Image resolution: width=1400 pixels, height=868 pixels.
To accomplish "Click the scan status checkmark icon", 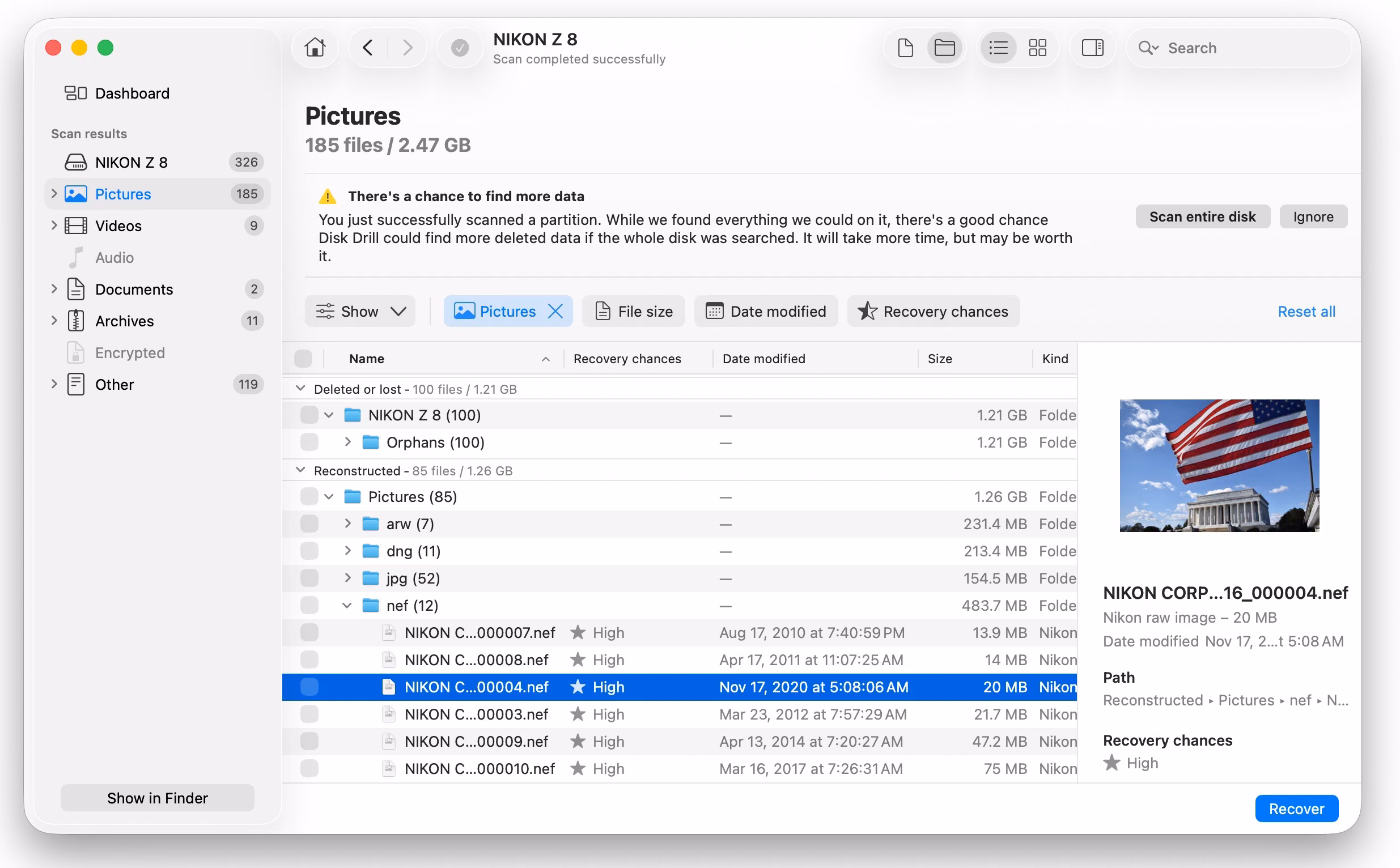I will click(460, 48).
